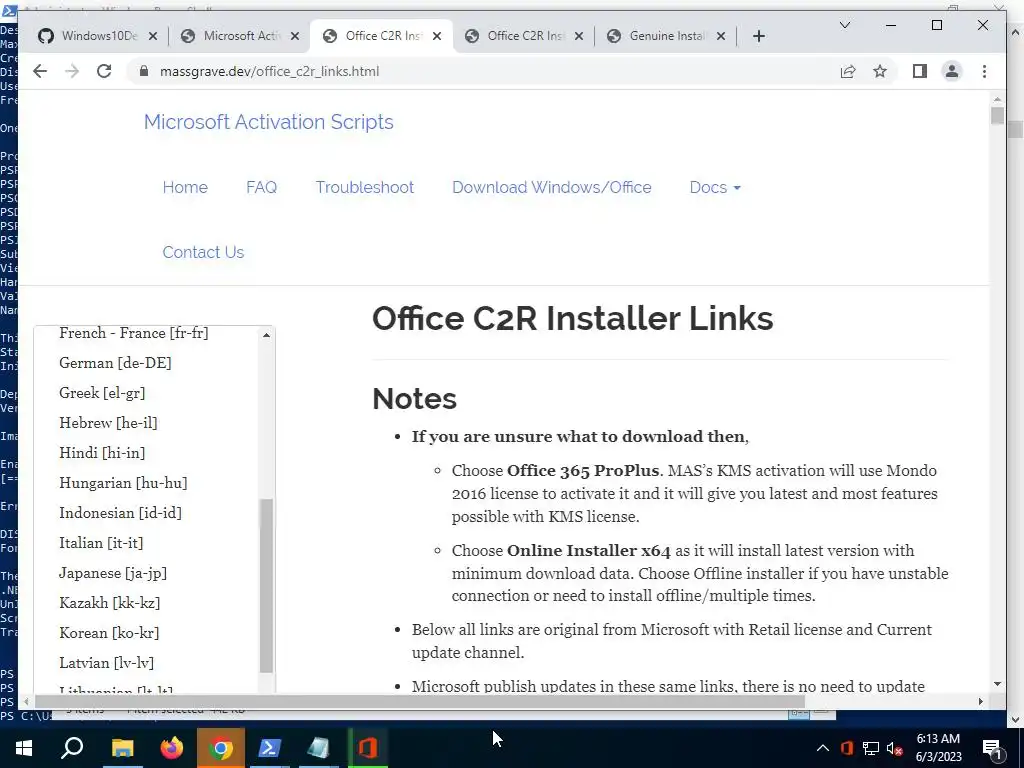The width and height of the screenshot is (1024, 768).
Task: Switch to PowerShell taskbar icon
Action: pos(270,748)
